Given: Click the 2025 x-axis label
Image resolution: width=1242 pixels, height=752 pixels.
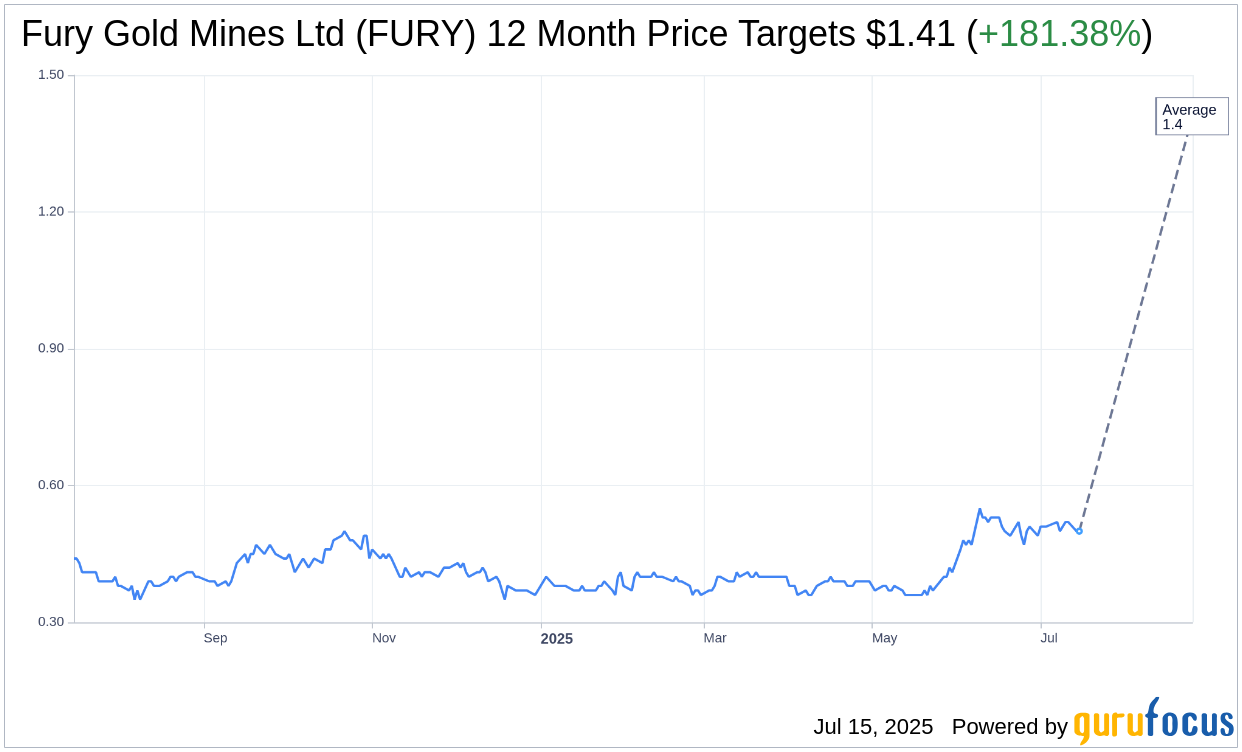Looking at the screenshot, I should (x=557, y=638).
